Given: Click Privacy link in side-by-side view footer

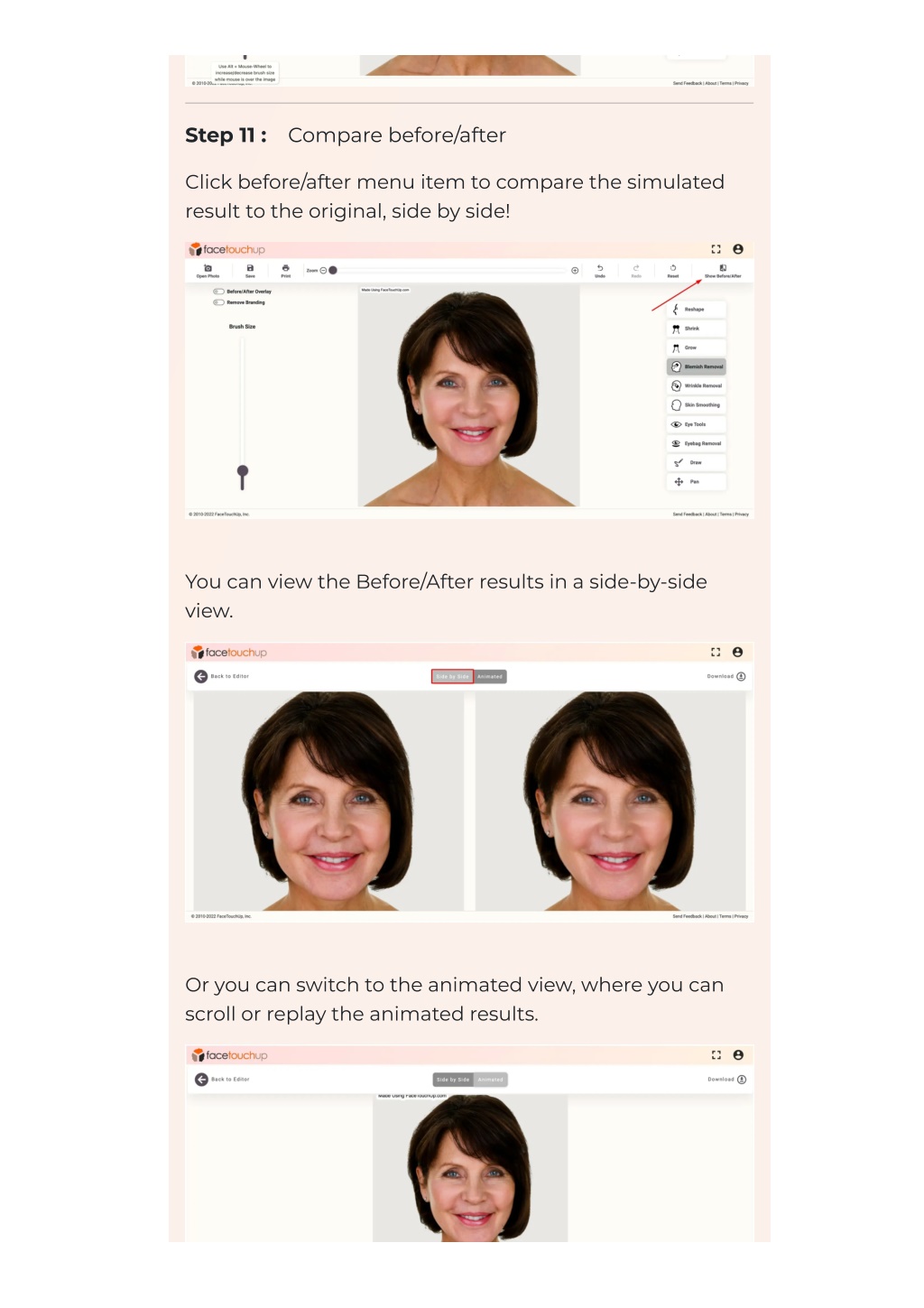Looking at the screenshot, I should [x=742, y=916].
